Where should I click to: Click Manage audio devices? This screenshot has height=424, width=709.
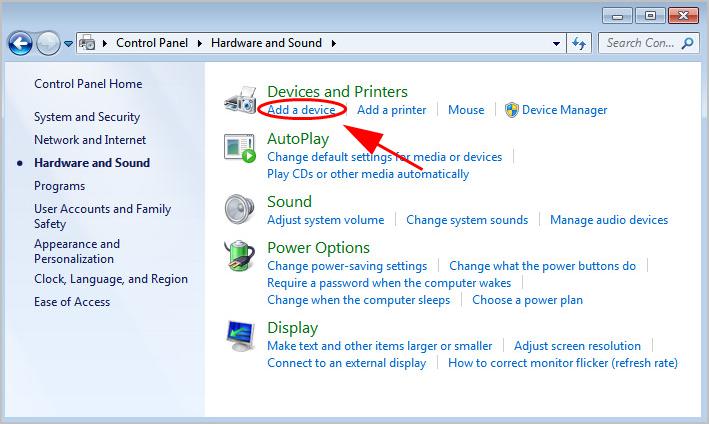point(609,220)
